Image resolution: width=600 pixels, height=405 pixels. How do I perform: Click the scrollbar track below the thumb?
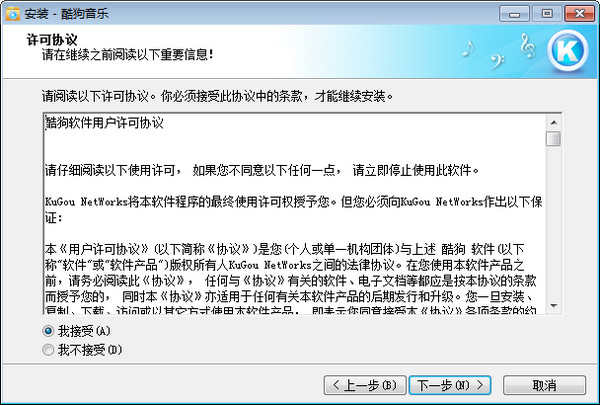(x=553, y=222)
